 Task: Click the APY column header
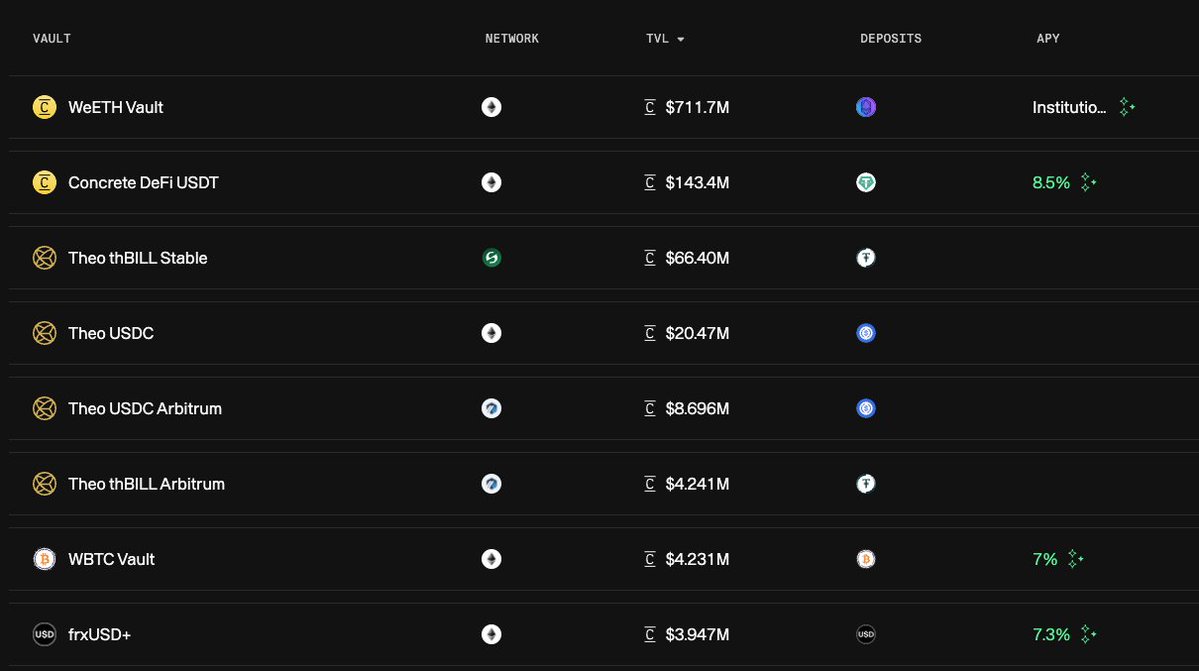click(1048, 38)
